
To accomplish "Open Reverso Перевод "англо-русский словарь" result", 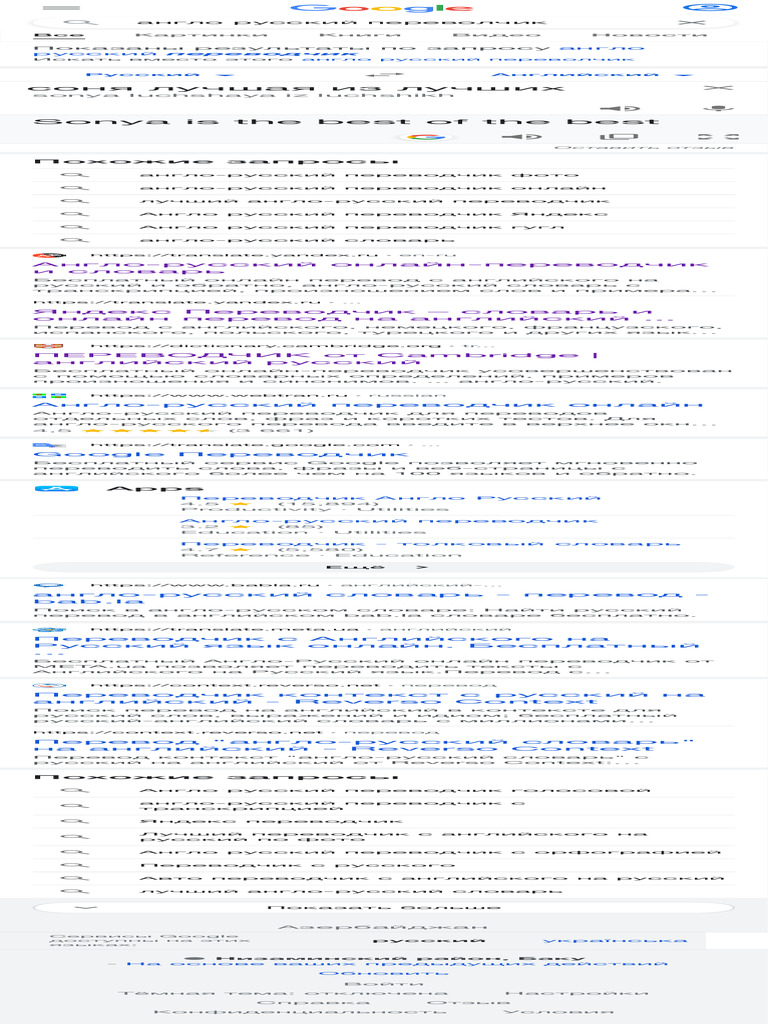I will pyautogui.click(x=363, y=745).
